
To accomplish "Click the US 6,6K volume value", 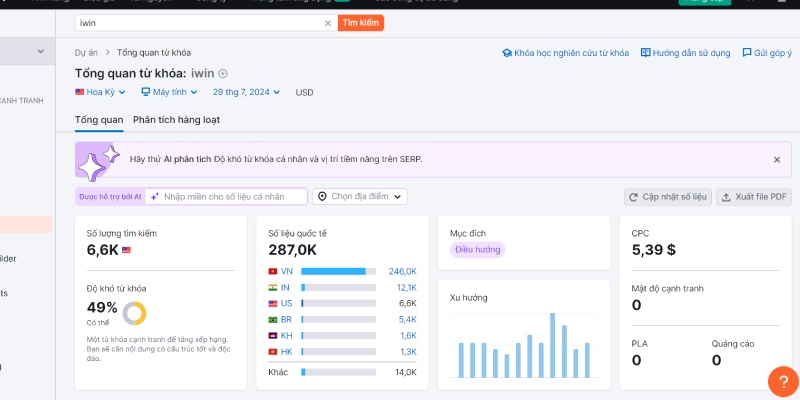I will (x=408, y=304).
